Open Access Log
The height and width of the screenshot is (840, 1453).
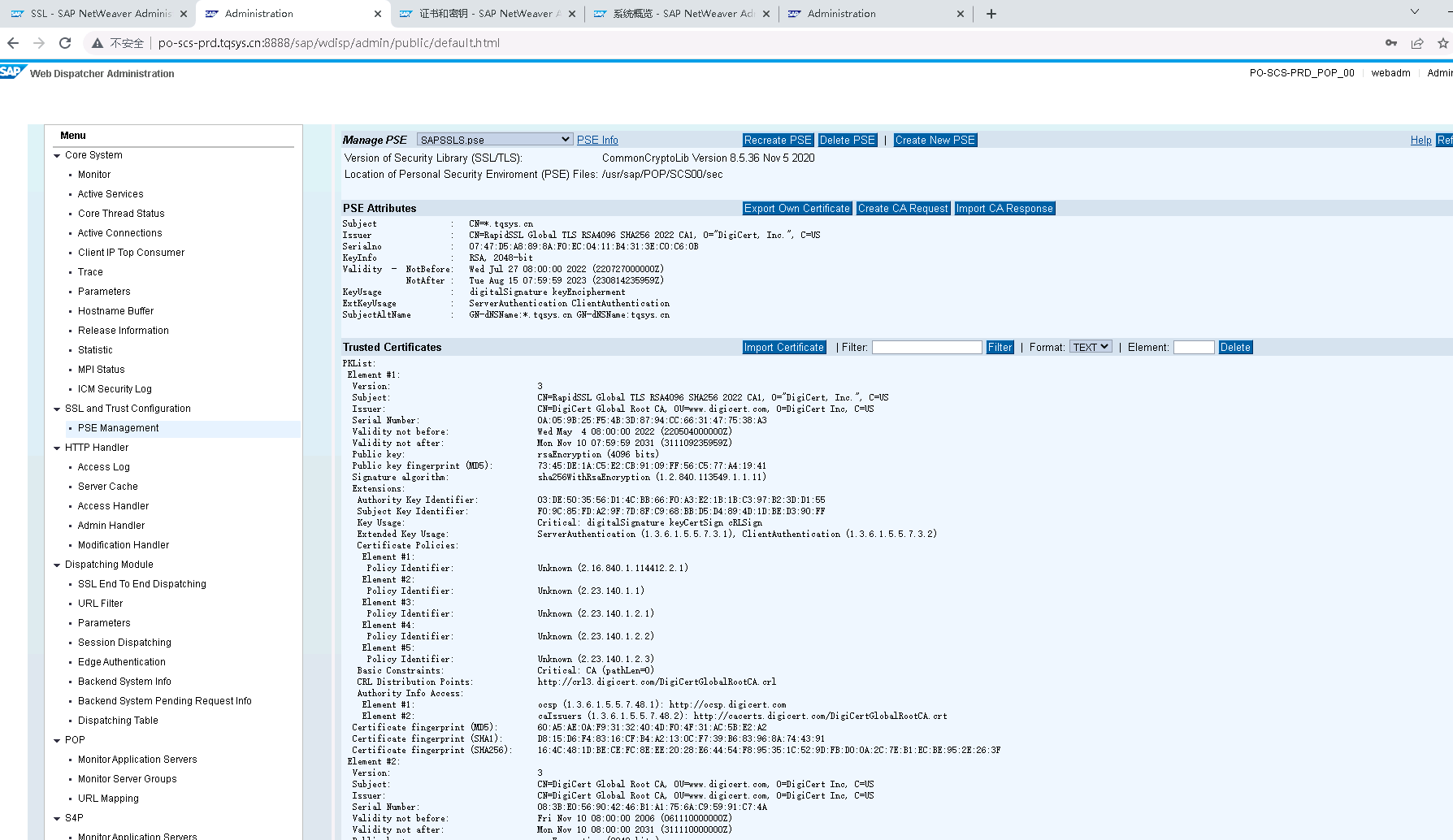(x=104, y=467)
